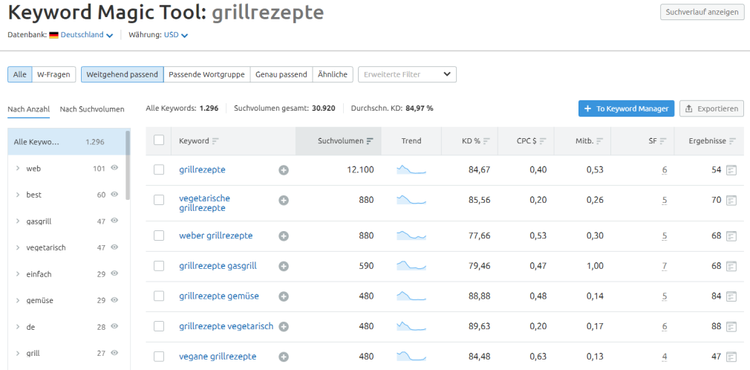The width and height of the screenshot is (750, 370).
Task: Toggle eye icon for best group
Action: (114, 194)
